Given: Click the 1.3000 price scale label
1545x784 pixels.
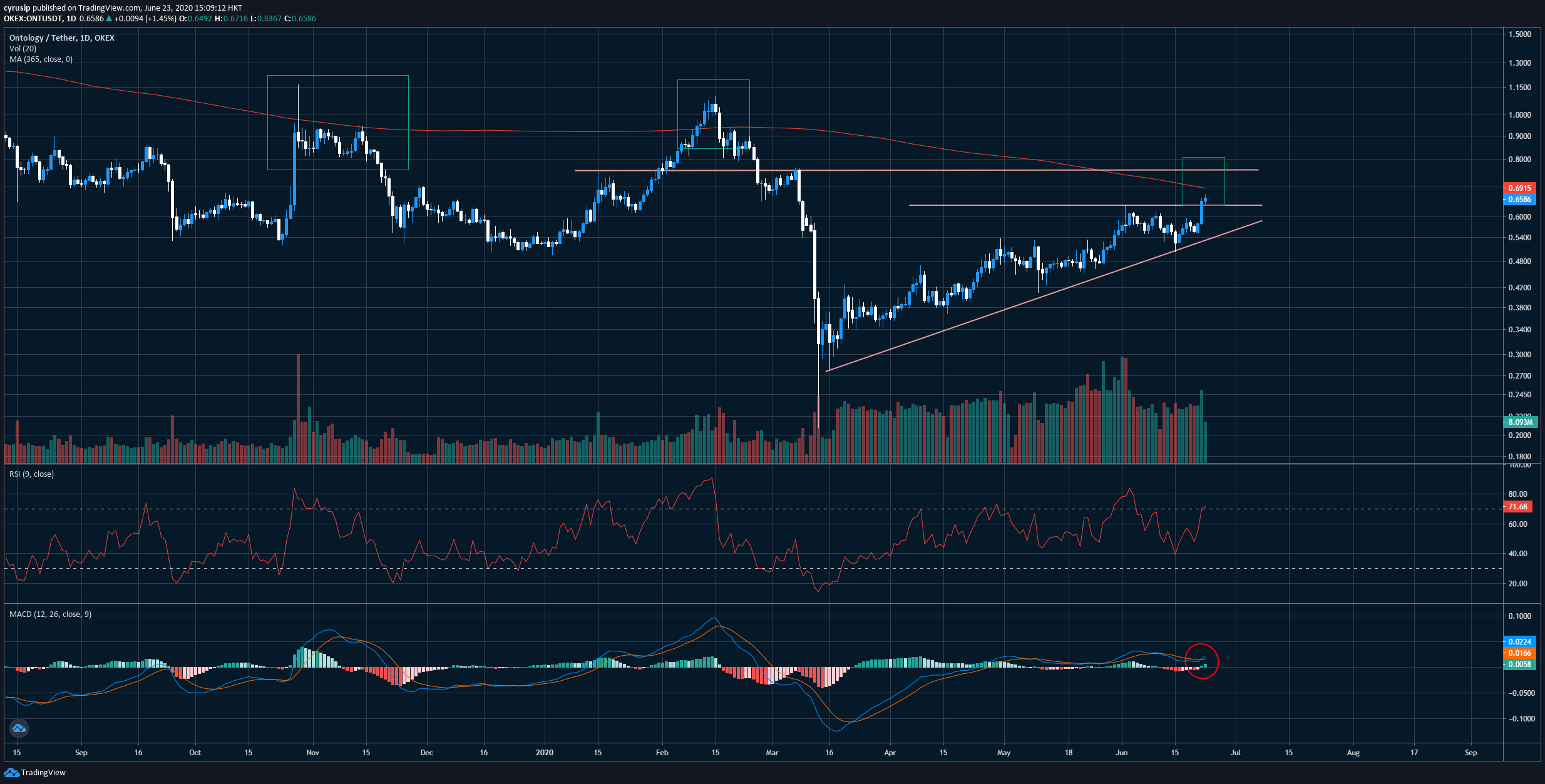Looking at the screenshot, I should [1520, 63].
